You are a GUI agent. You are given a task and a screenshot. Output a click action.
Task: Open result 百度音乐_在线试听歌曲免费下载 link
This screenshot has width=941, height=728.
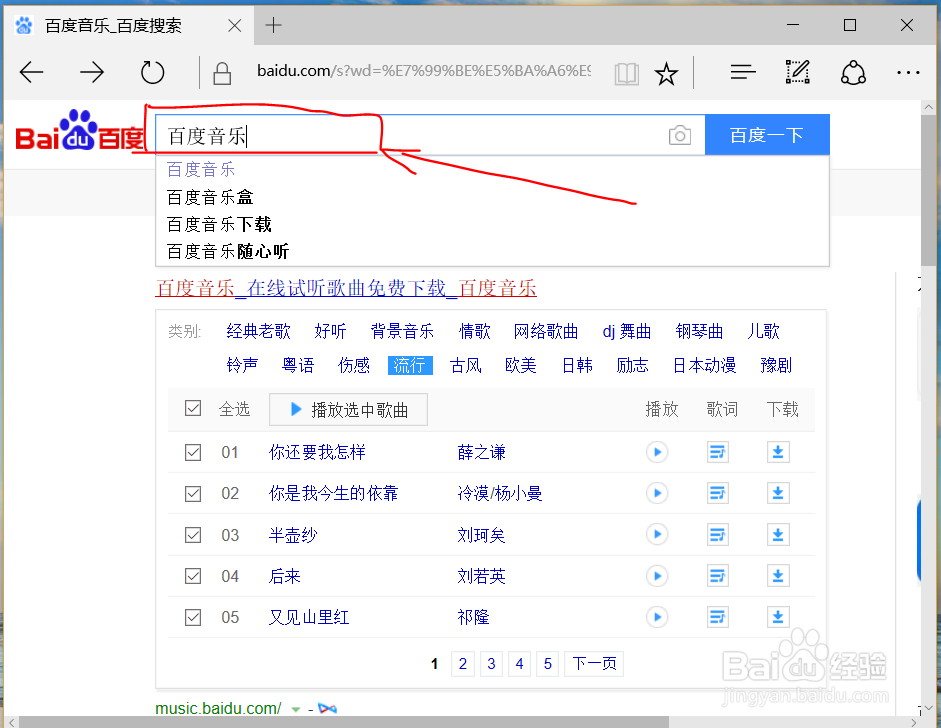point(346,288)
